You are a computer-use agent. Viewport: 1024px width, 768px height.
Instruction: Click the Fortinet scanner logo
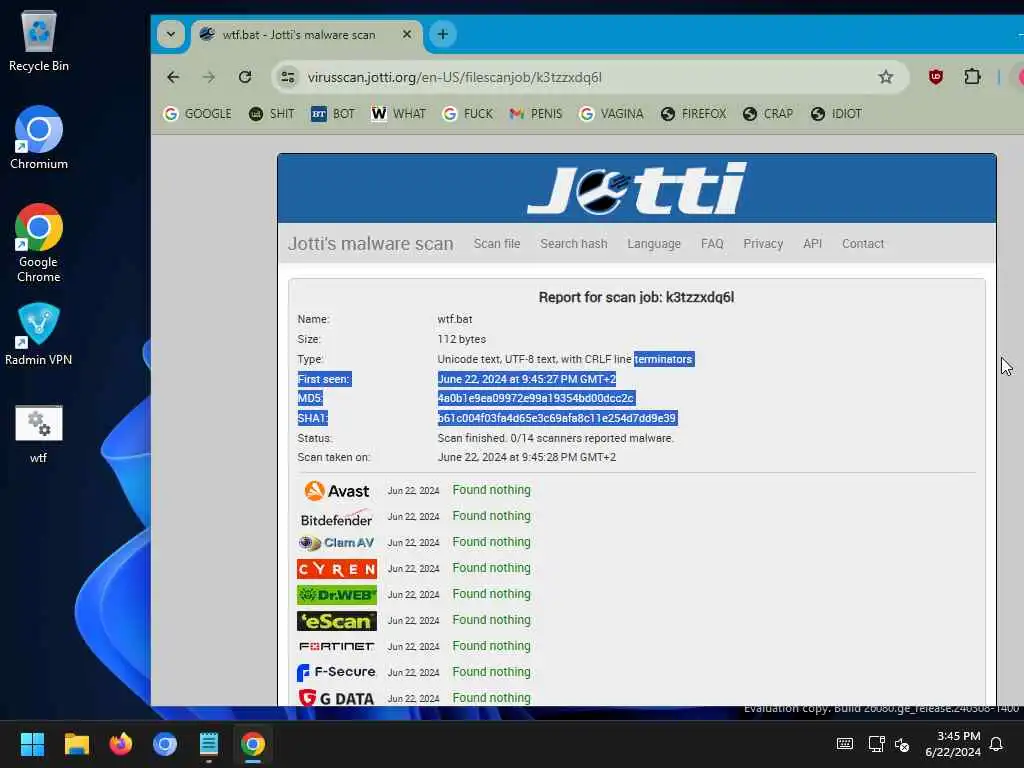coord(337,647)
